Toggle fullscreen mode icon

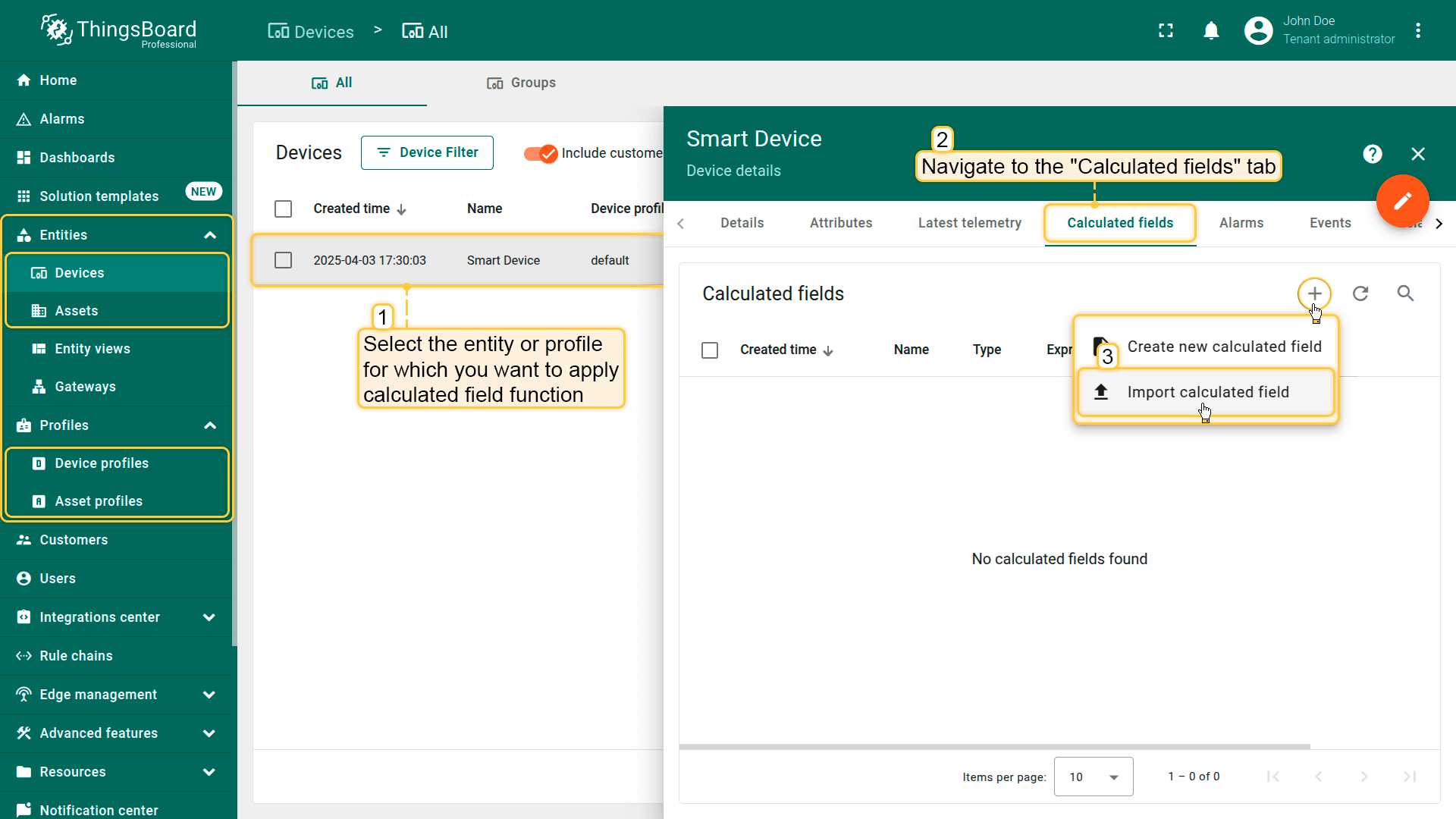1166,31
